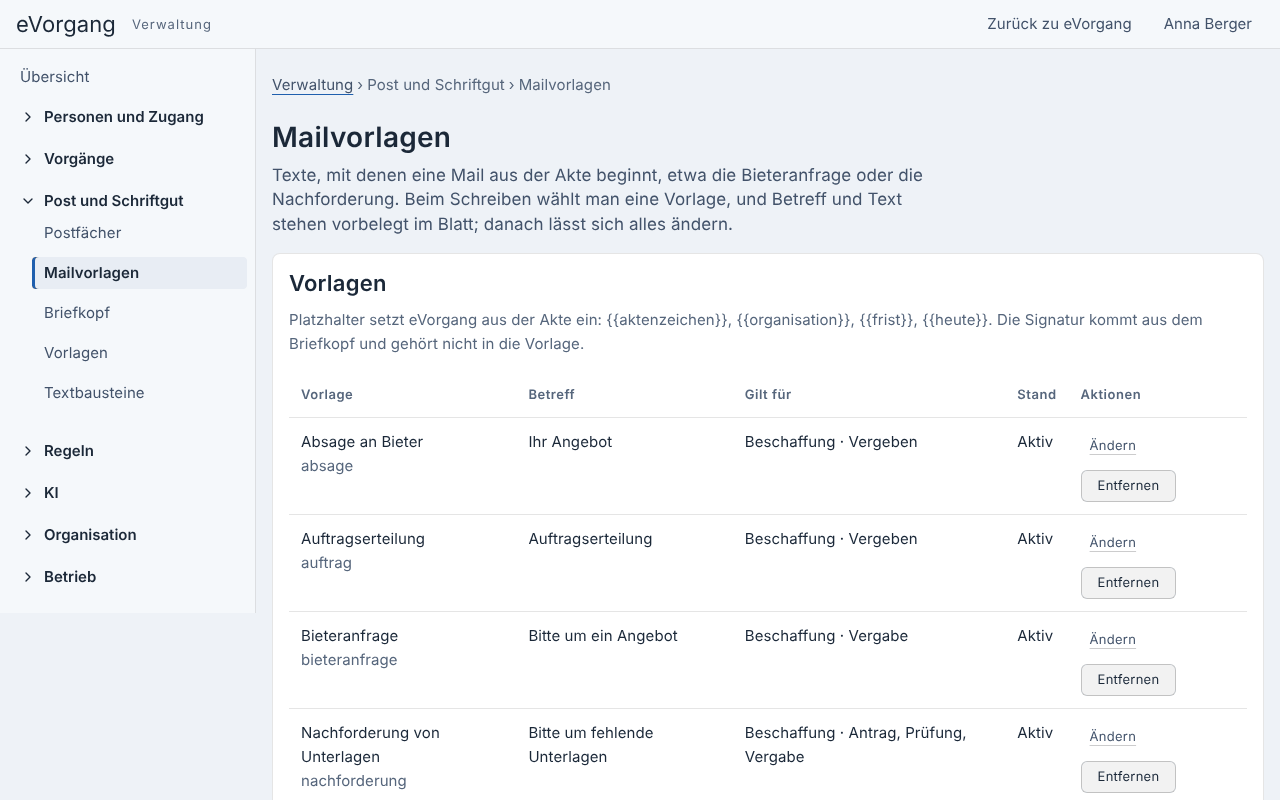This screenshot has height=800, width=1280.
Task: Click the 'Ihr Angebot' subject cell
Action: pos(570,442)
